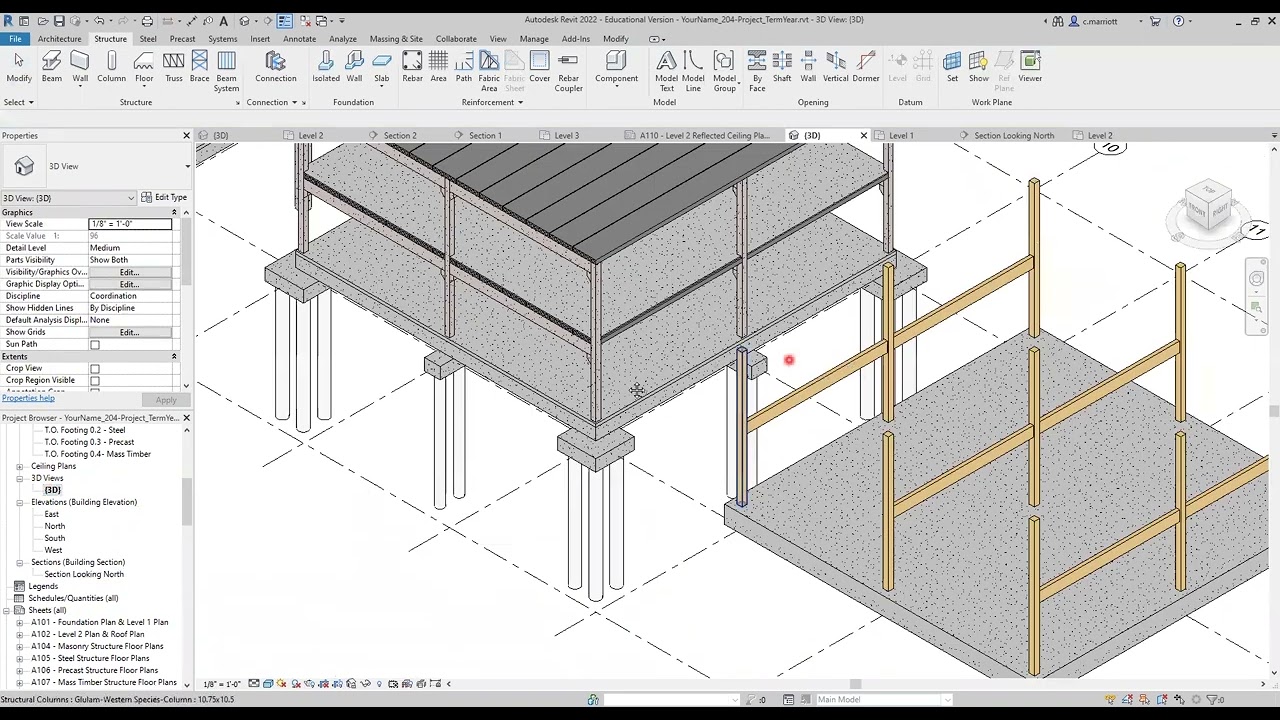Select the Brace tool
The image size is (1280, 720).
click(x=199, y=67)
